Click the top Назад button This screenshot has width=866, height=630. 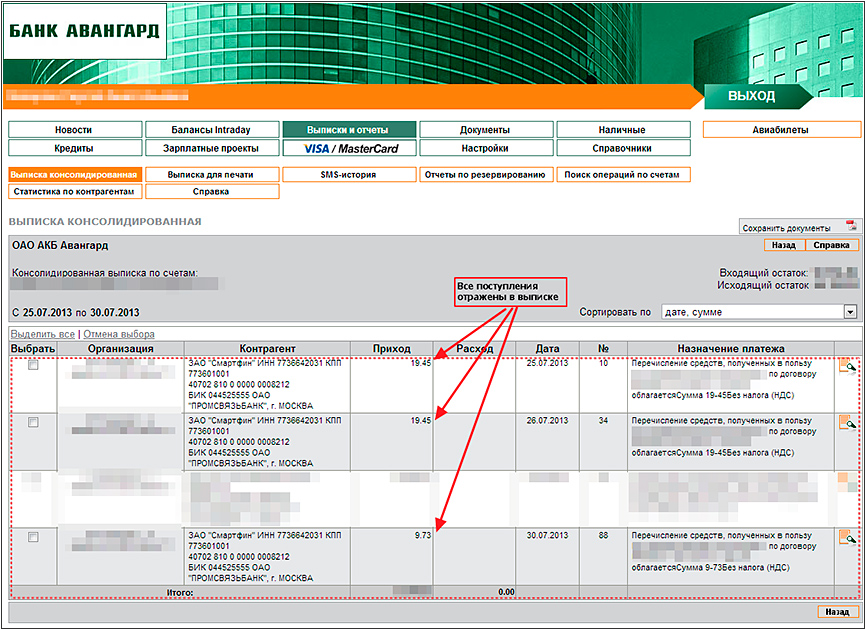(x=784, y=245)
